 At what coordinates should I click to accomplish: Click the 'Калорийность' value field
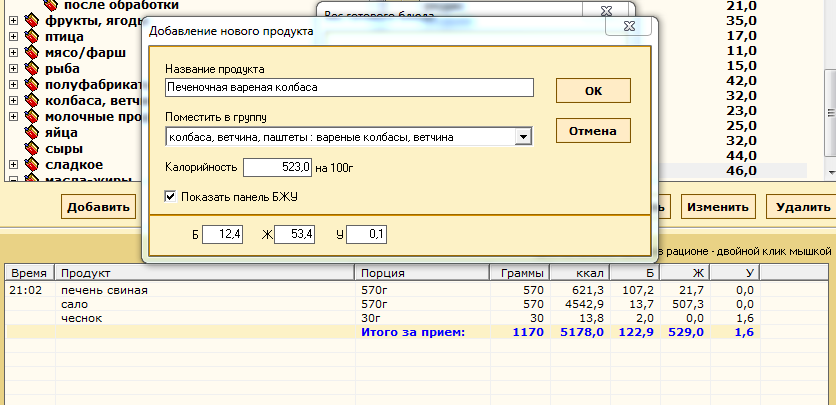277,167
